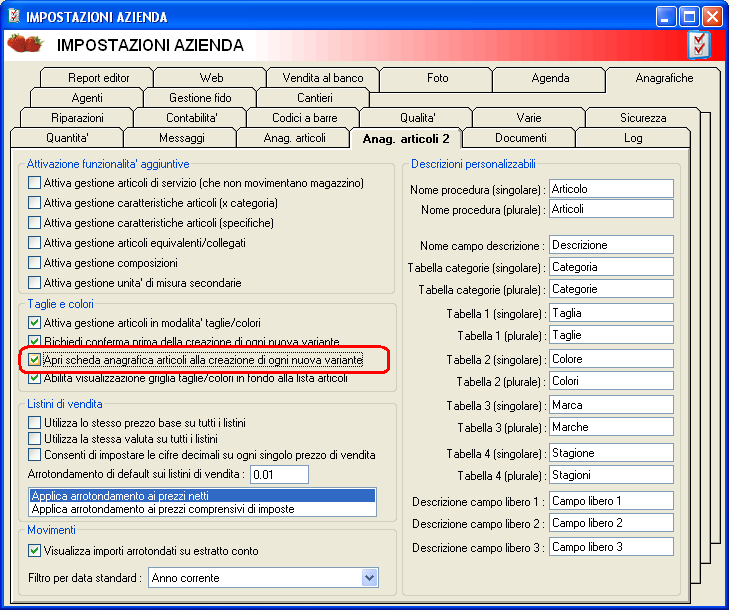Viewport: 729px width, 610px height.
Task: Open the Agenti tab
Action: click(x=87, y=98)
